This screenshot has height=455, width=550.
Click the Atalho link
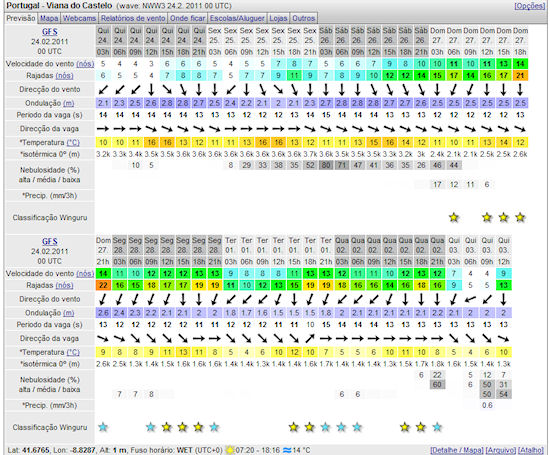tap(530, 450)
